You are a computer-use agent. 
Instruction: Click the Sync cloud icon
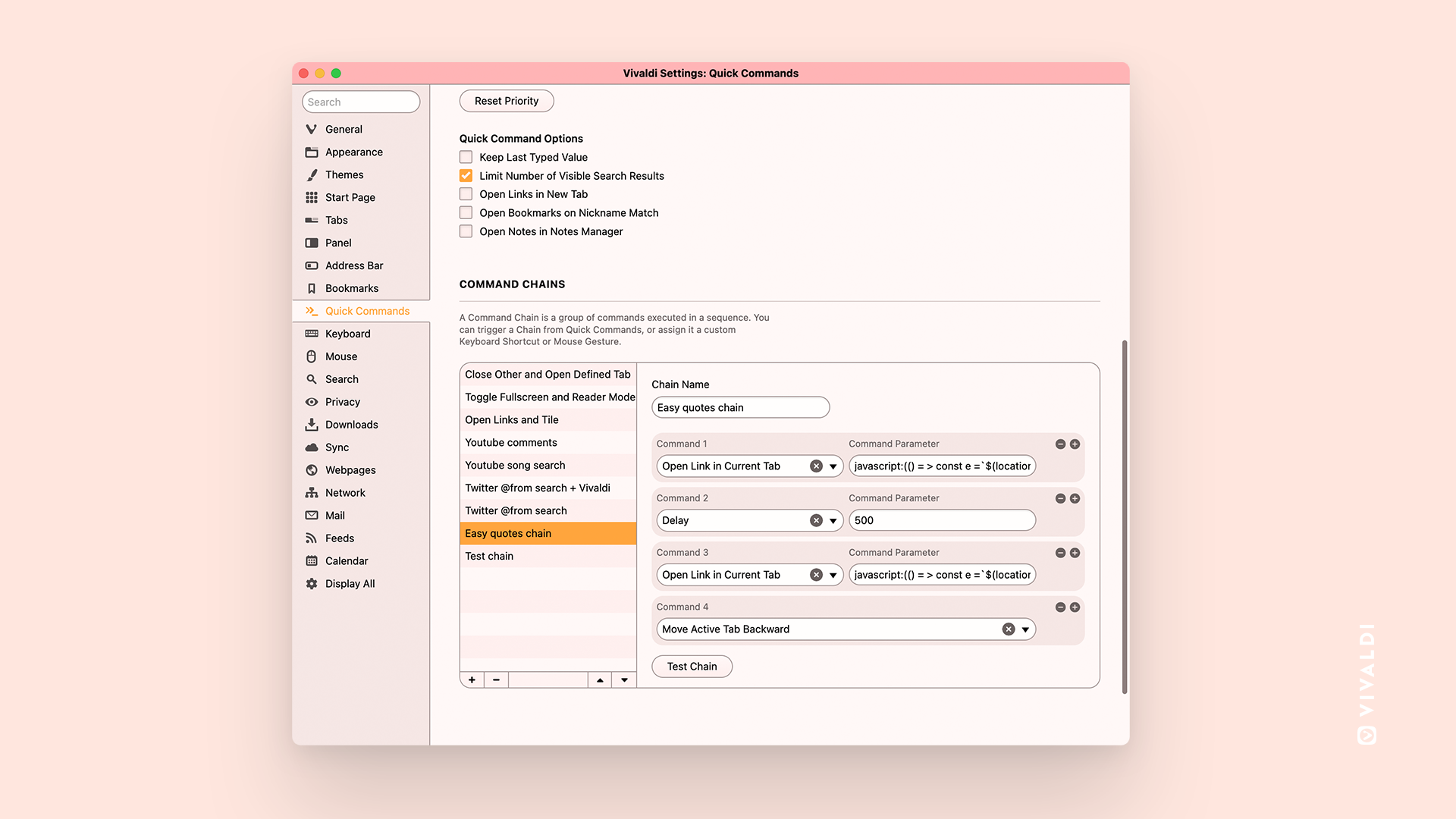(x=312, y=447)
